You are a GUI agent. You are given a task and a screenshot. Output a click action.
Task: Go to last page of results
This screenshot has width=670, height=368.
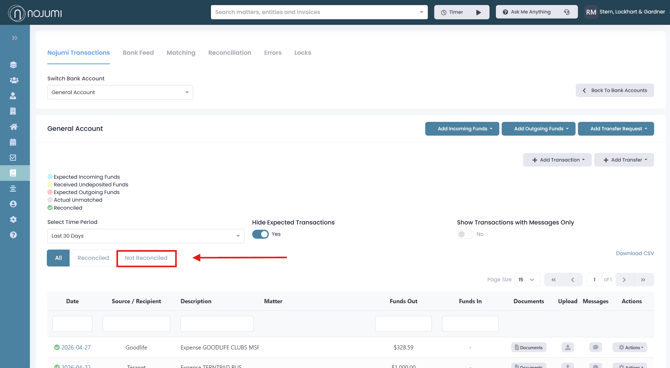click(x=643, y=280)
